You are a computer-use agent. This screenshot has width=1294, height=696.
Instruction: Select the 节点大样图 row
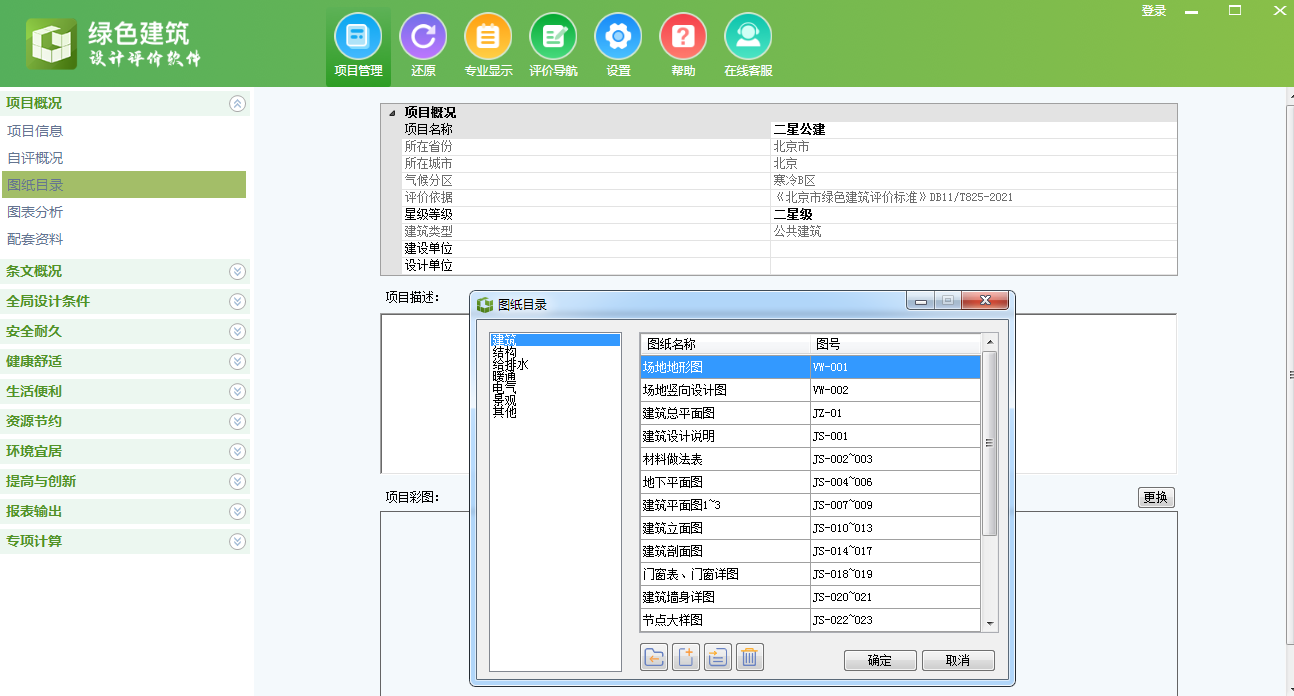810,620
